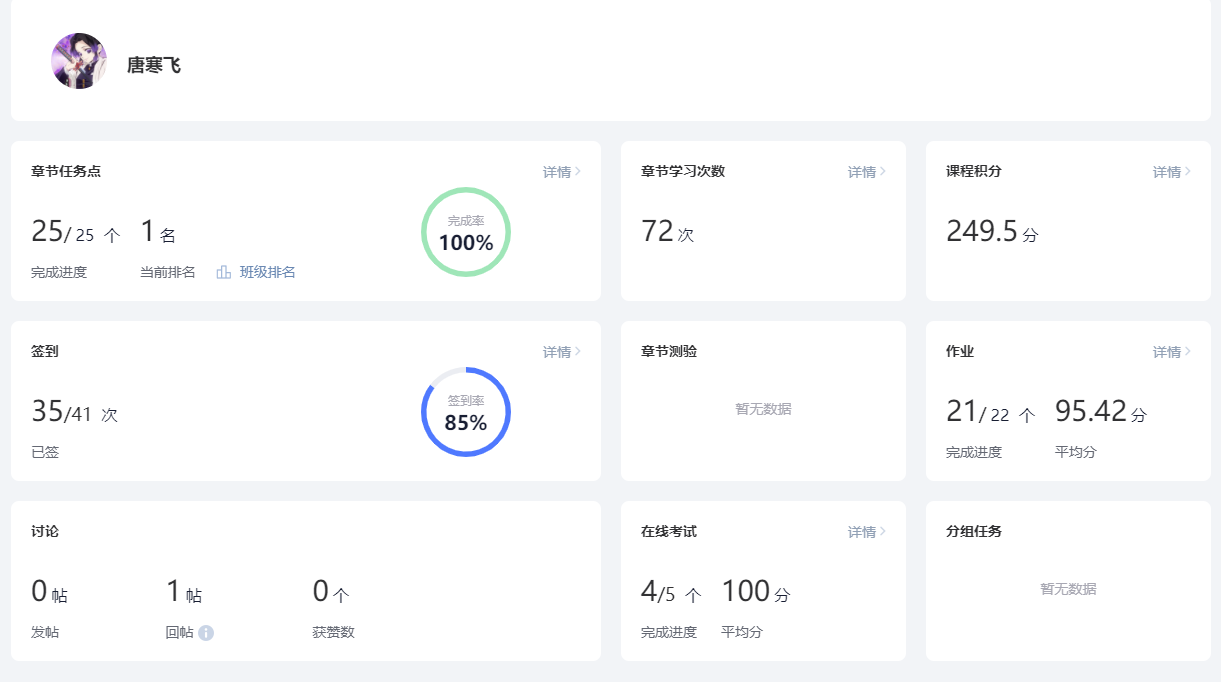Click the class ranking bar chart icon

(x=224, y=272)
